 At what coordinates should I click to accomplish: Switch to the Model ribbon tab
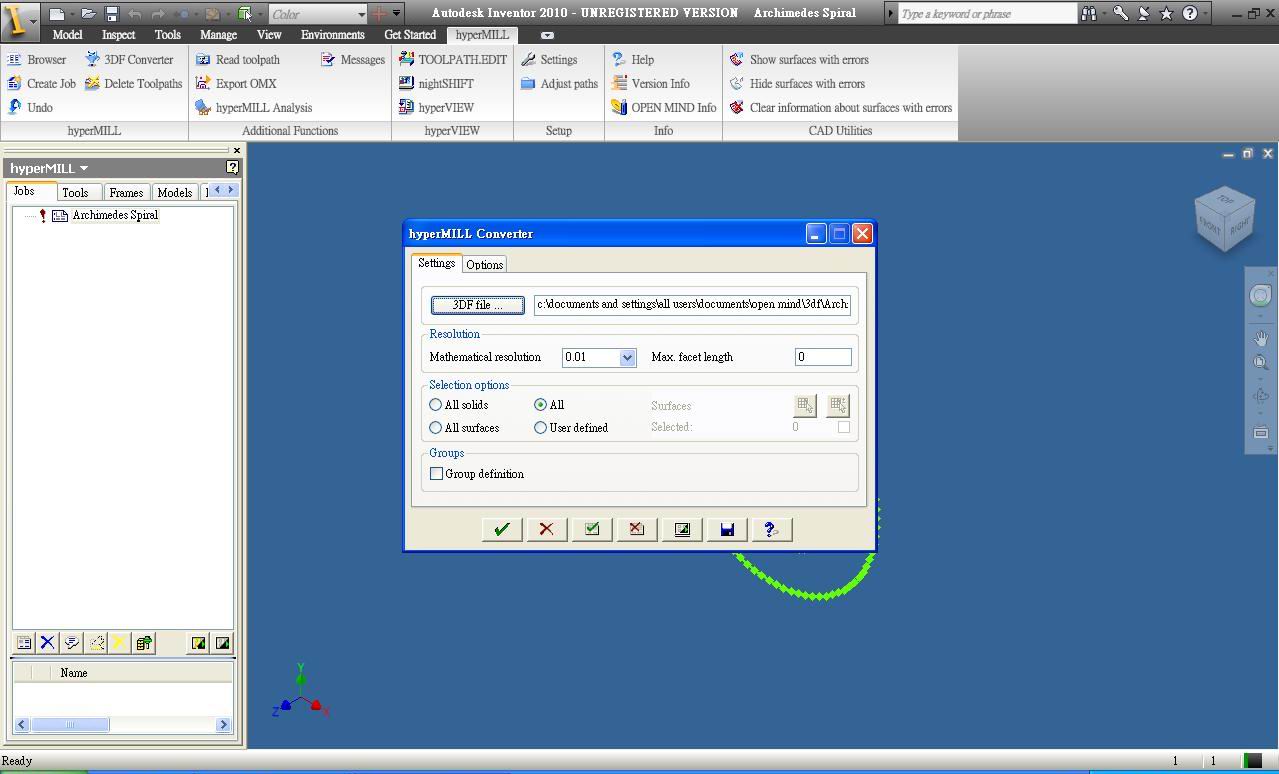click(67, 35)
